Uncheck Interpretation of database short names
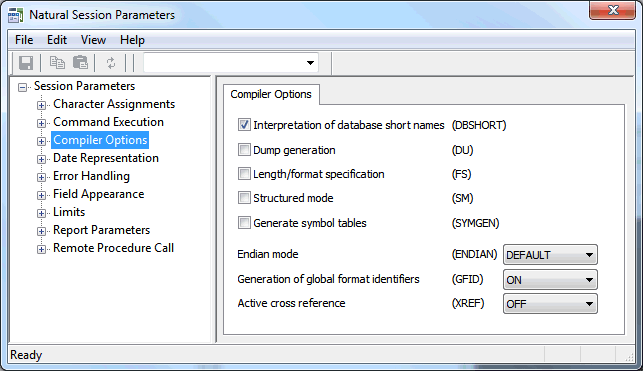This screenshot has width=643, height=371. point(244,125)
